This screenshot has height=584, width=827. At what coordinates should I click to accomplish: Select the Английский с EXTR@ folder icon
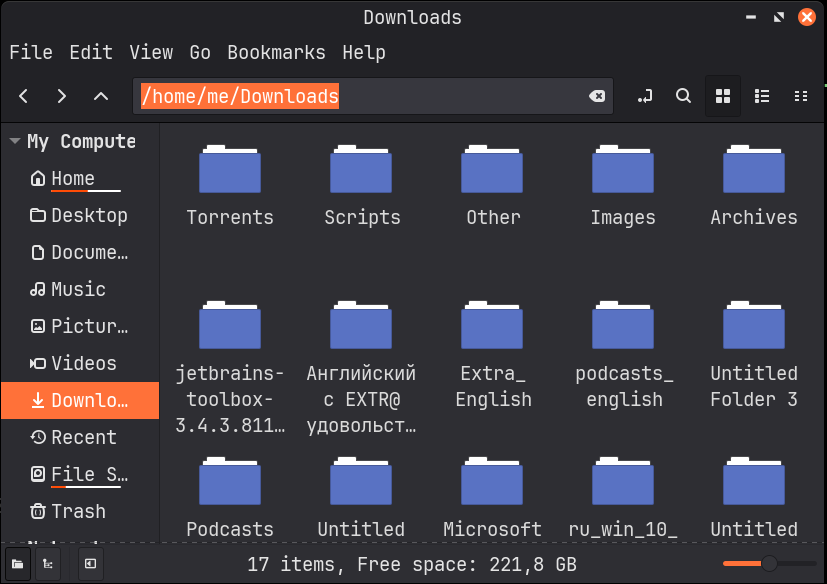[361, 325]
